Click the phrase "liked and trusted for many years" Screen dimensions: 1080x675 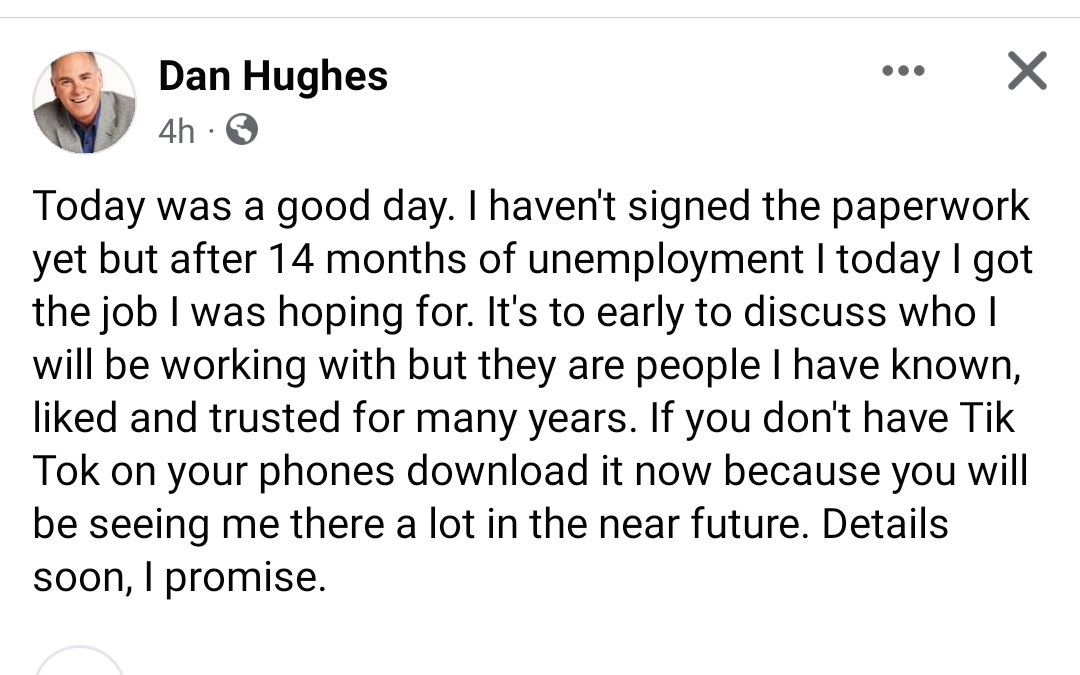click(x=331, y=418)
